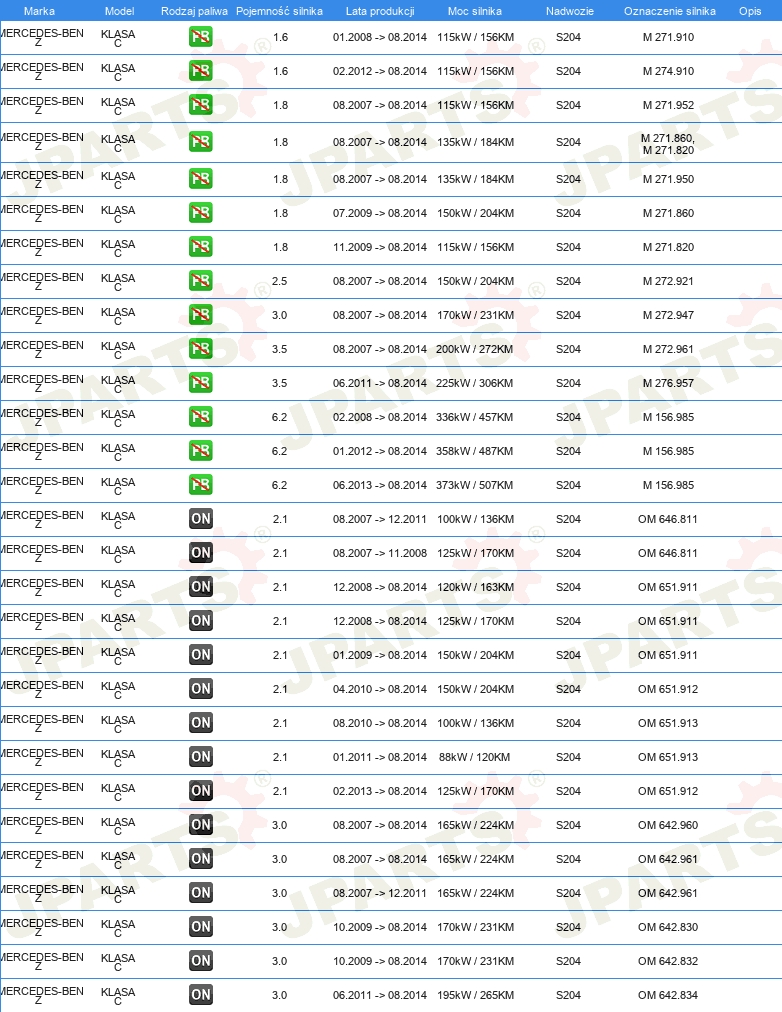Click the petrol icon in the 373kW / 507KM row
The width and height of the screenshot is (782, 1012).
pos(201,485)
